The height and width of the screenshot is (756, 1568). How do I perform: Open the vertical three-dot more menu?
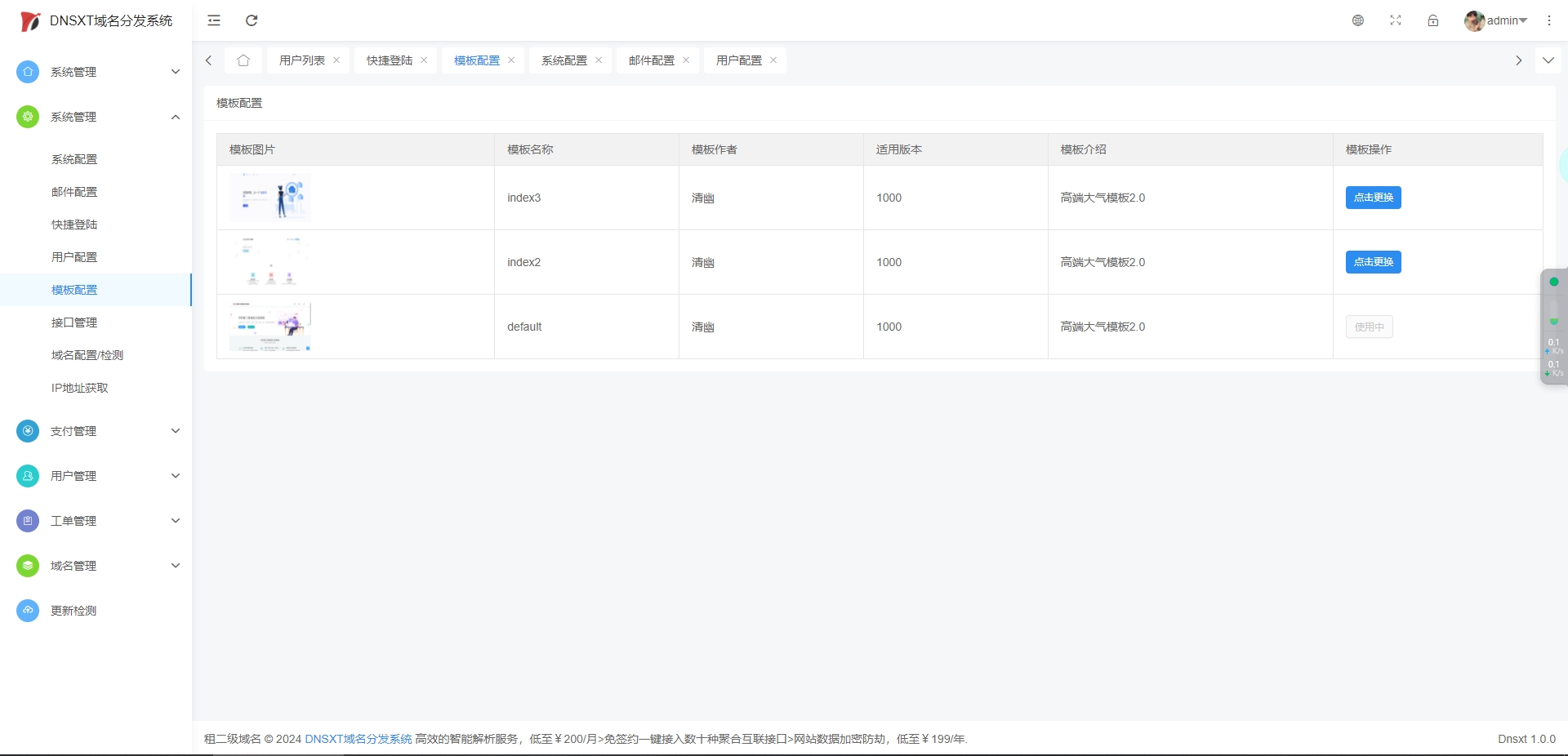coord(1549,20)
